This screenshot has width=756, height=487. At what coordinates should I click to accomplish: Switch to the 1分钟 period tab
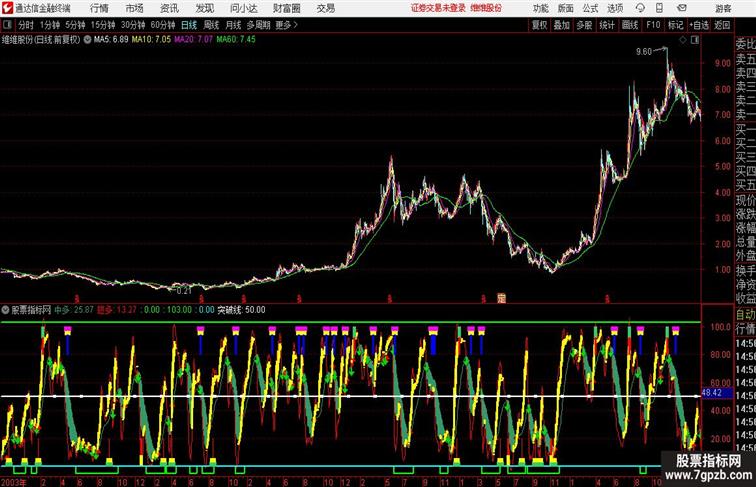[x=50, y=25]
